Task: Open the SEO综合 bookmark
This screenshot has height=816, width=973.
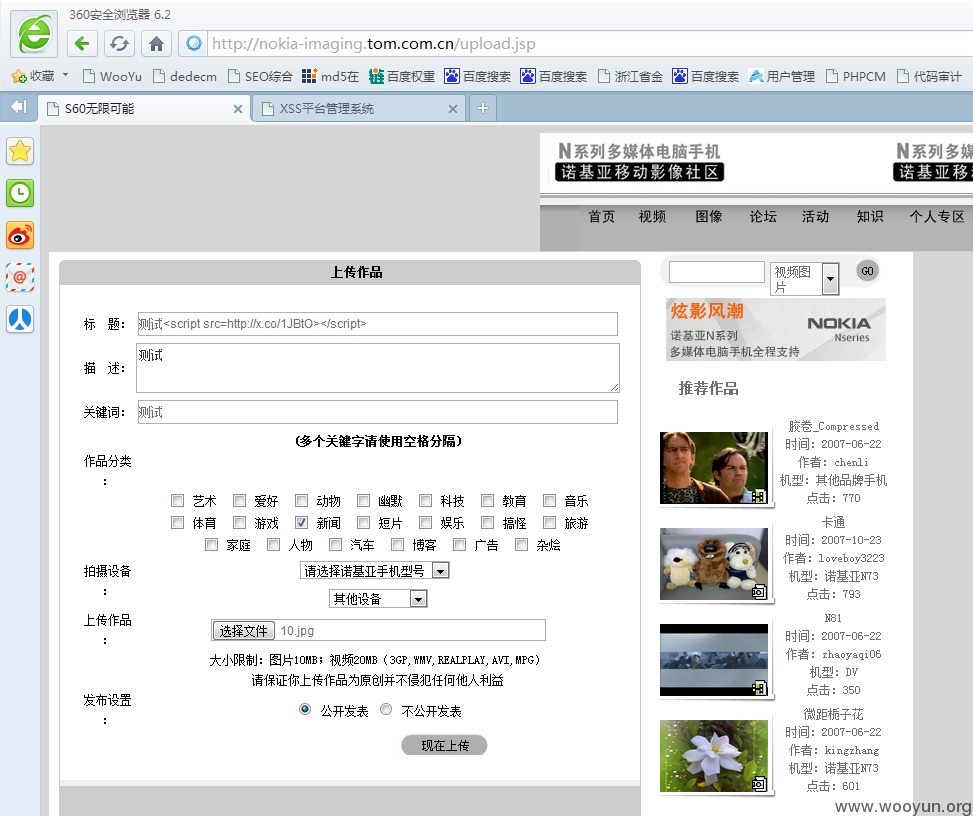Action: tap(260, 76)
